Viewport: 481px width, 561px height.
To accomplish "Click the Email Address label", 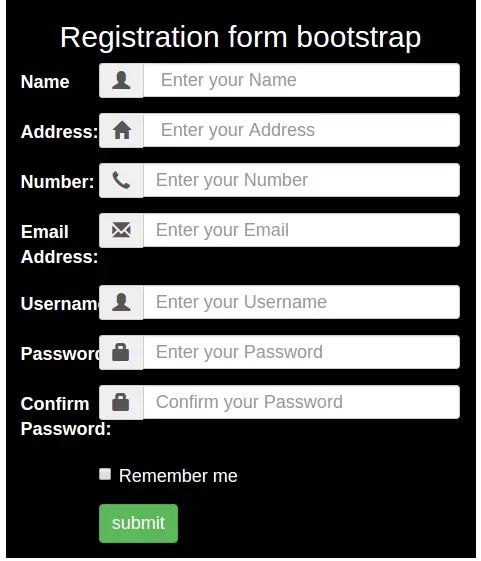I will [x=59, y=244].
